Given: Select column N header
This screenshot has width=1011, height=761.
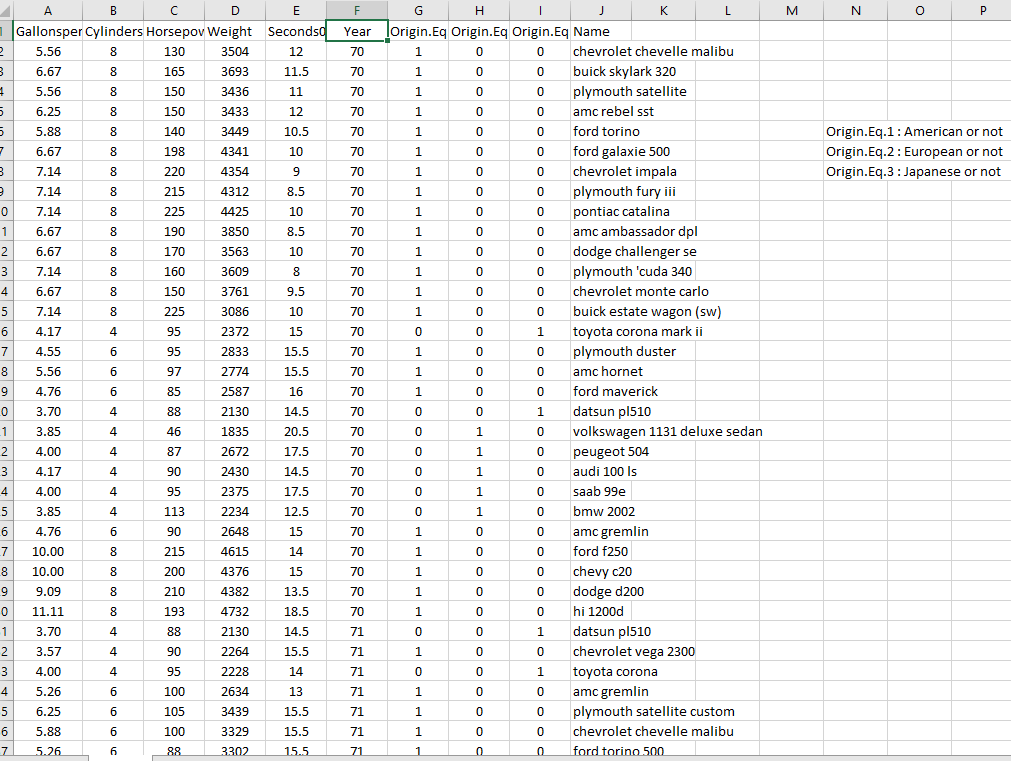Looking at the screenshot, I should pos(855,11).
